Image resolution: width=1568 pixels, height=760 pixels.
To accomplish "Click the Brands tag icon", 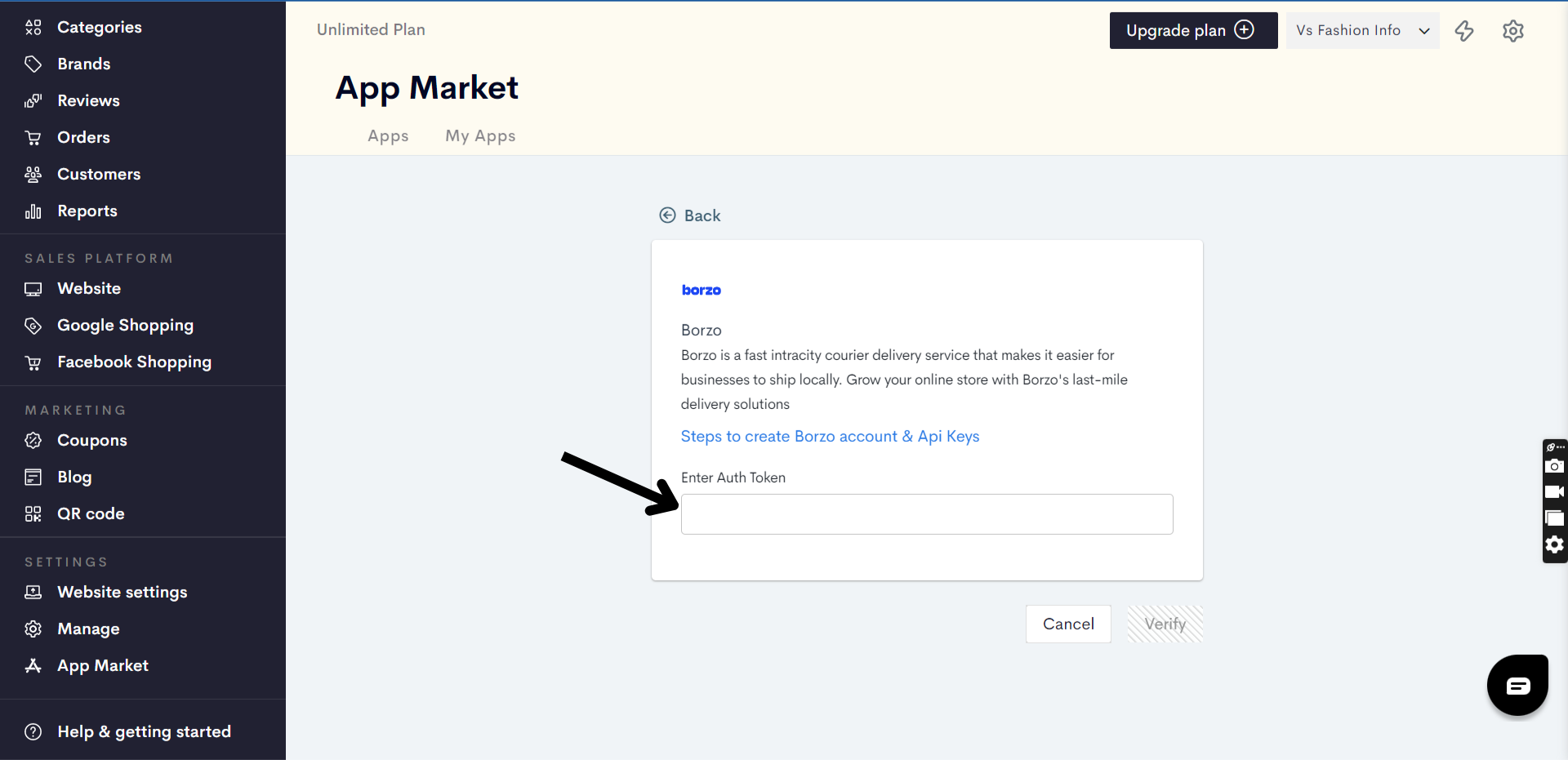I will point(33,64).
